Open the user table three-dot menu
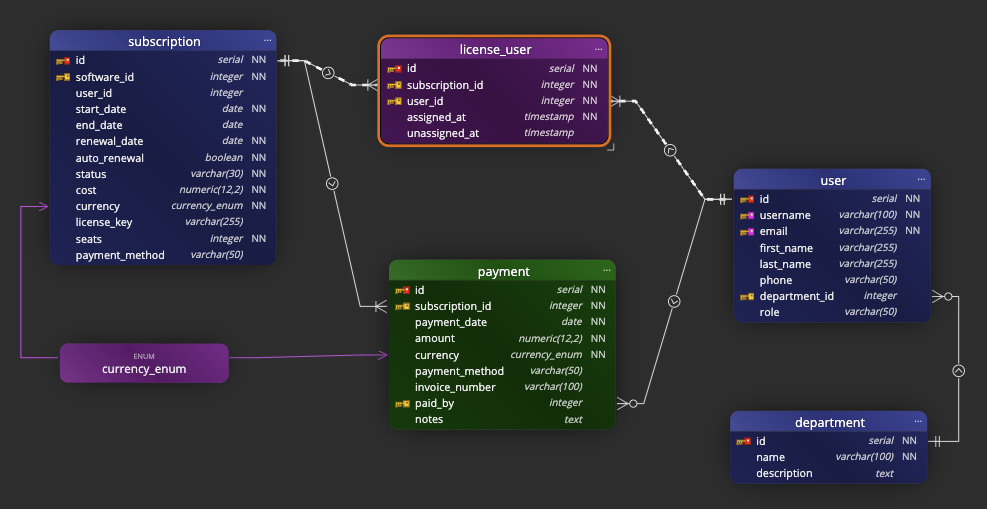This screenshot has width=987, height=509. coord(921,180)
